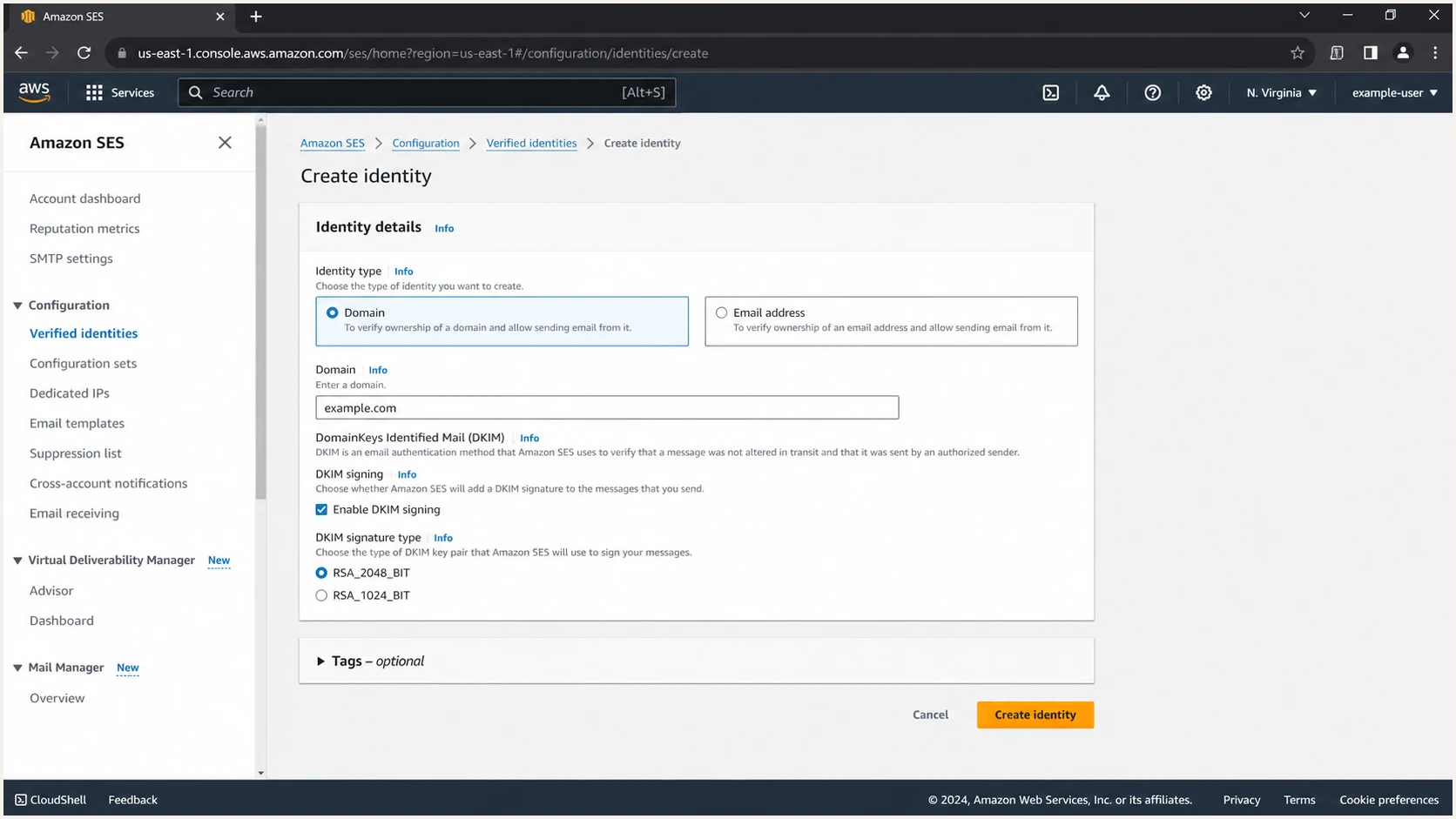Open Info link next to DKIM signing
The image size is (1456, 819).
click(x=407, y=474)
